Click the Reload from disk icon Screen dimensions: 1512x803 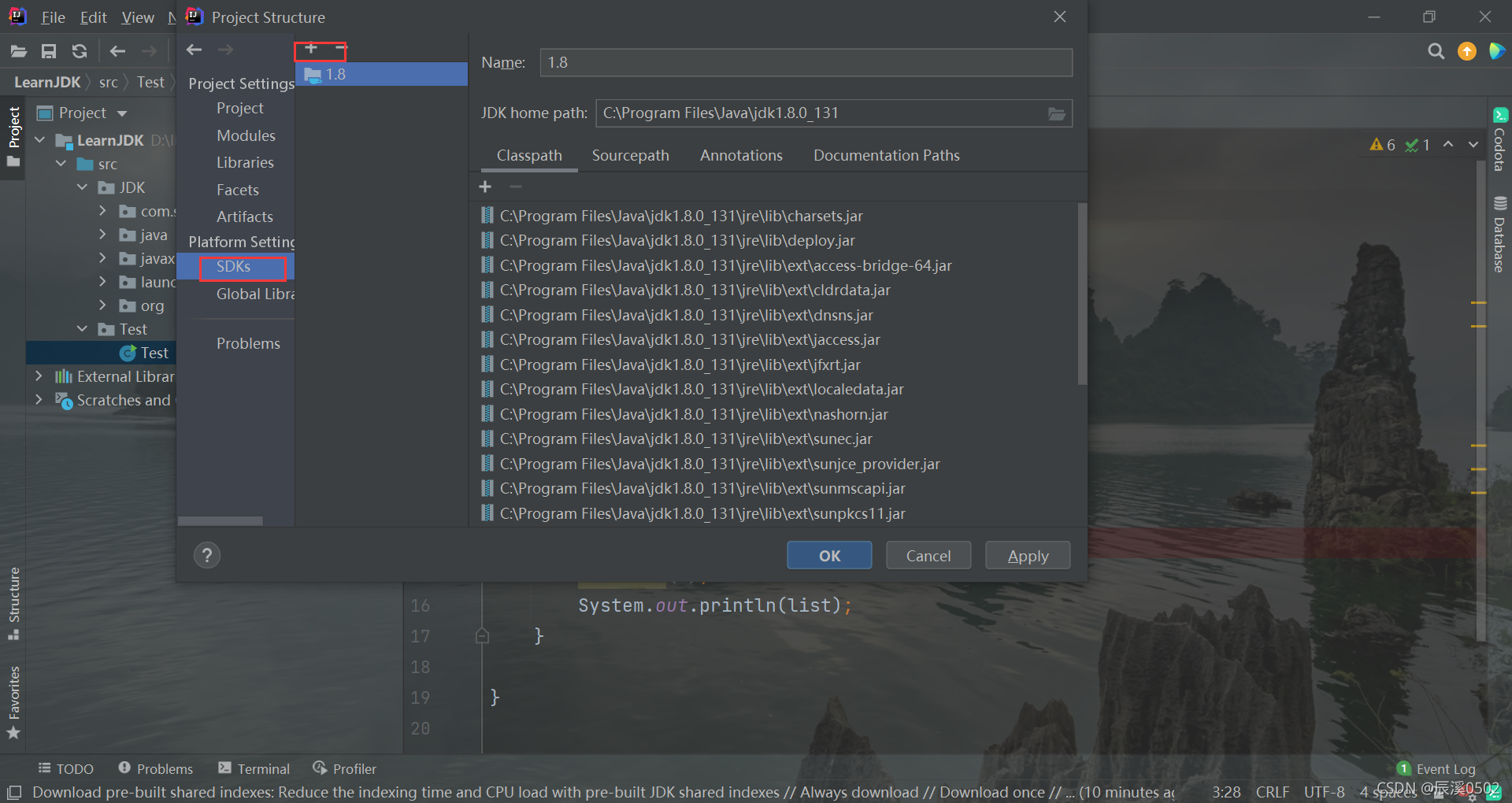[80, 52]
